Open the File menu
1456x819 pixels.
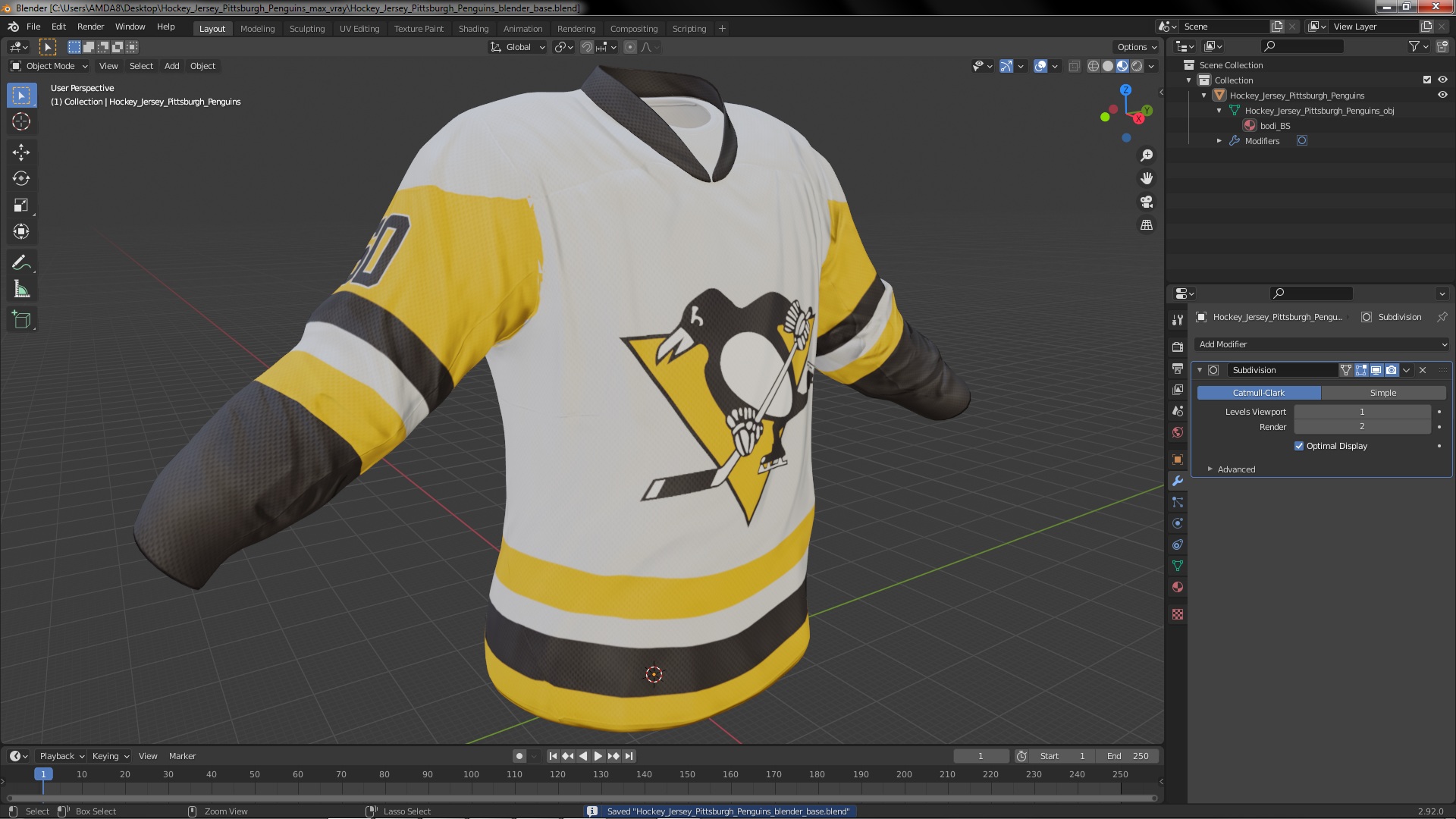33,27
